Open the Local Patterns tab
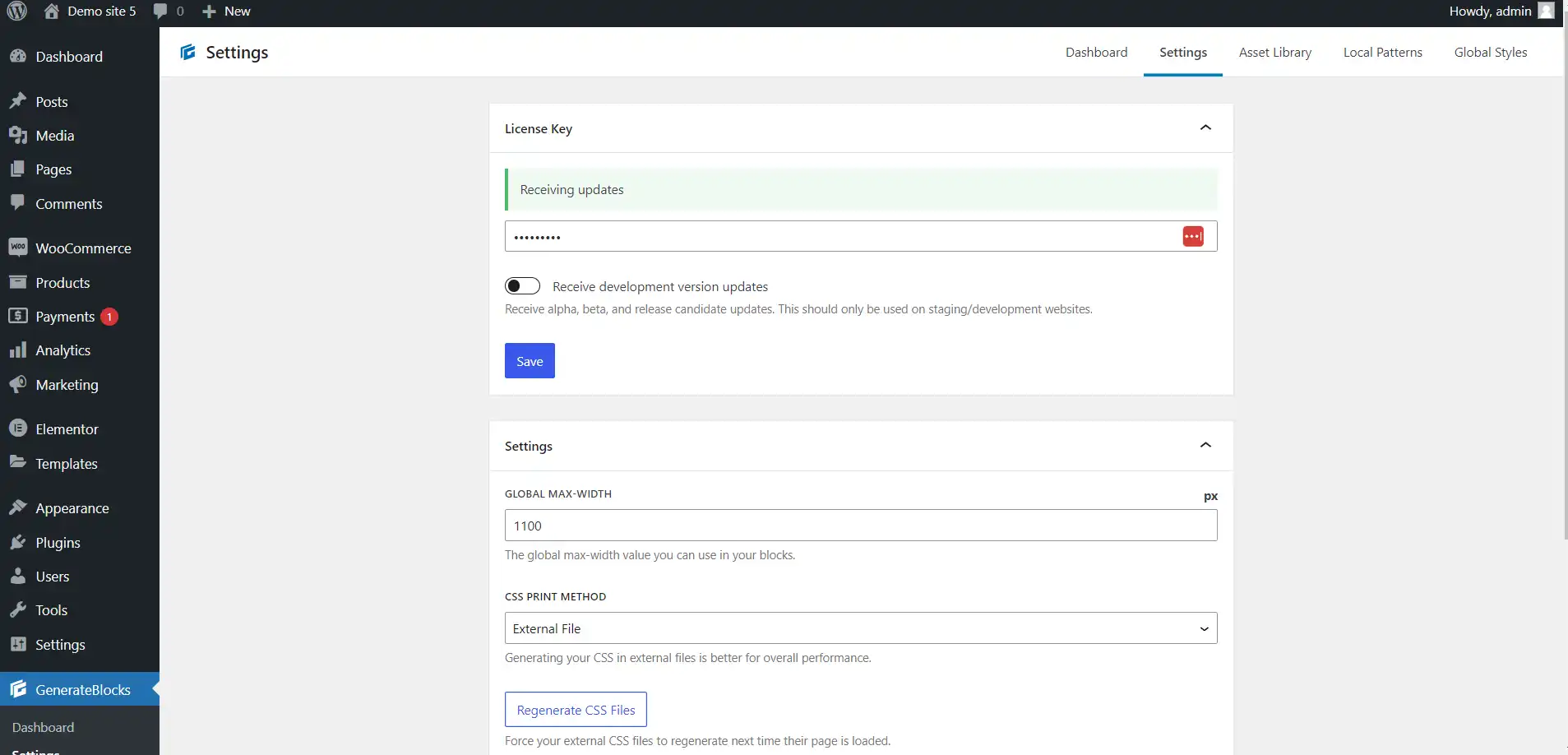The height and width of the screenshot is (755, 1568). (x=1381, y=52)
